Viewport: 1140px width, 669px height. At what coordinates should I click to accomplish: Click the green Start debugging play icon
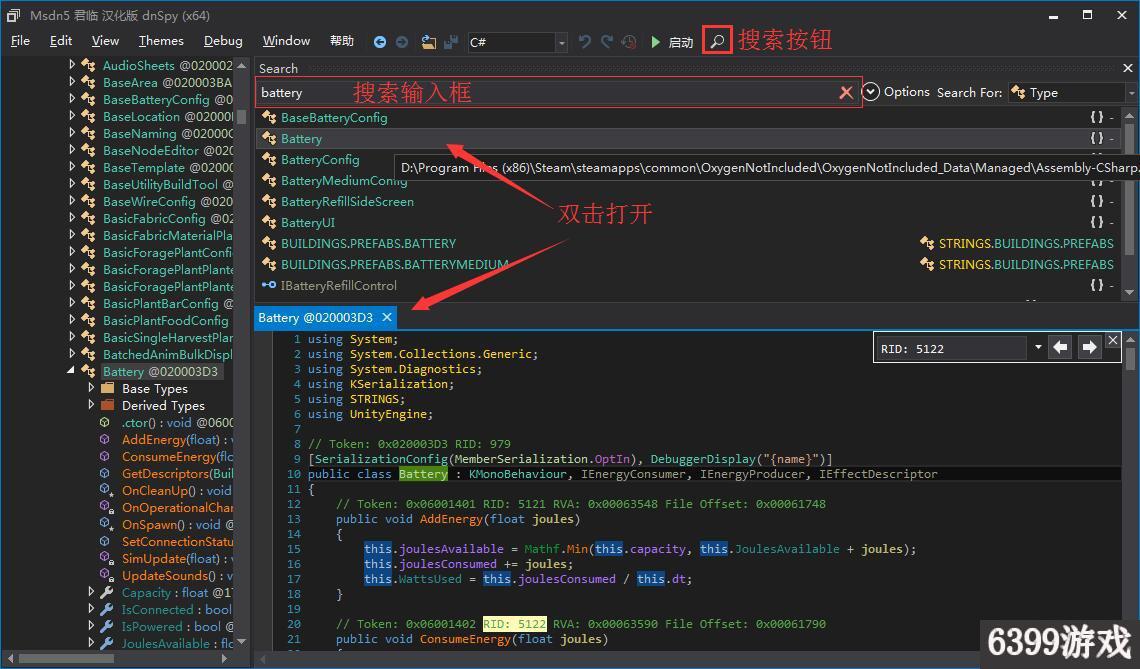(x=656, y=42)
